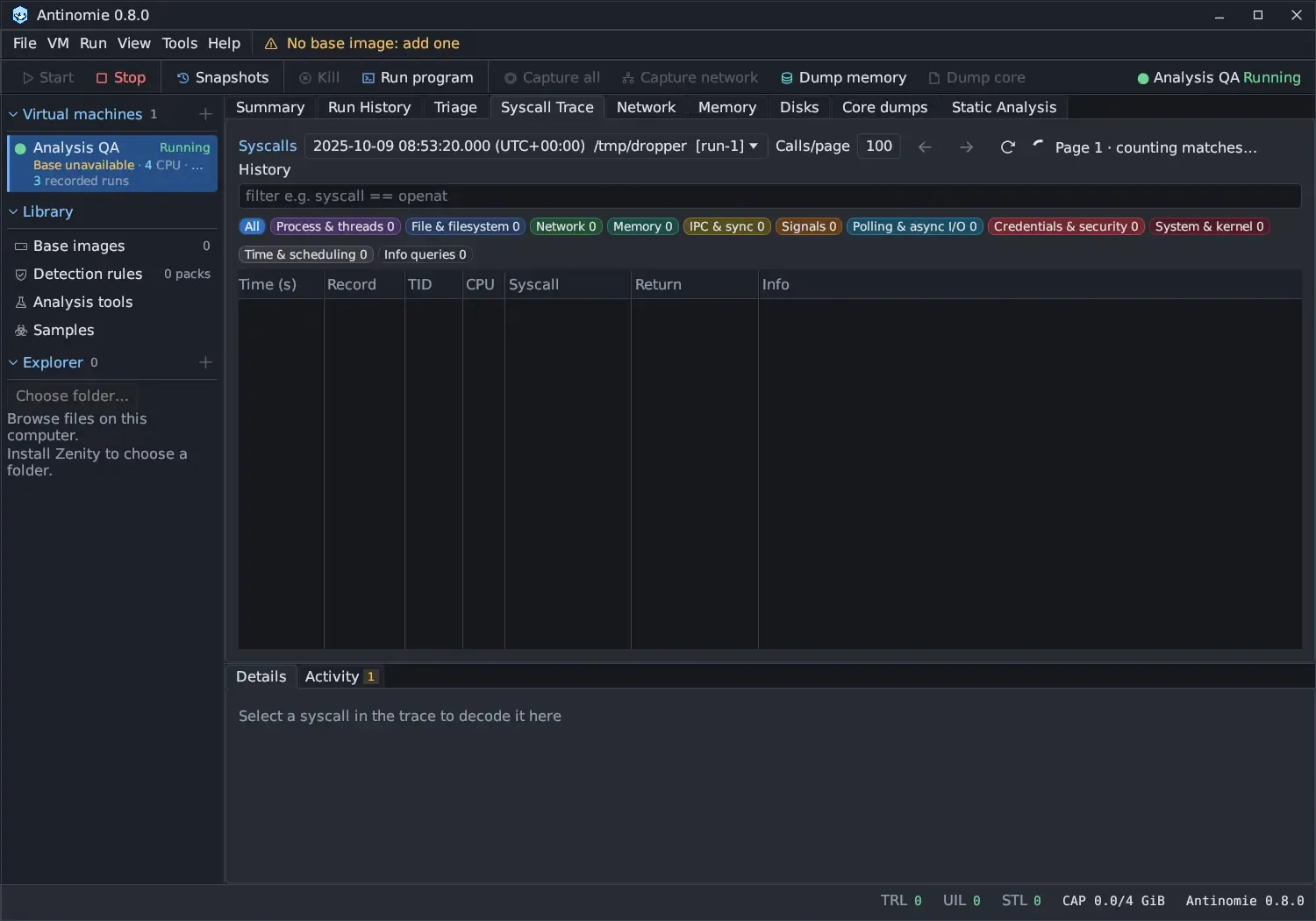1316x921 pixels.
Task: Toggle the Network 0 category chip
Action: [566, 226]
